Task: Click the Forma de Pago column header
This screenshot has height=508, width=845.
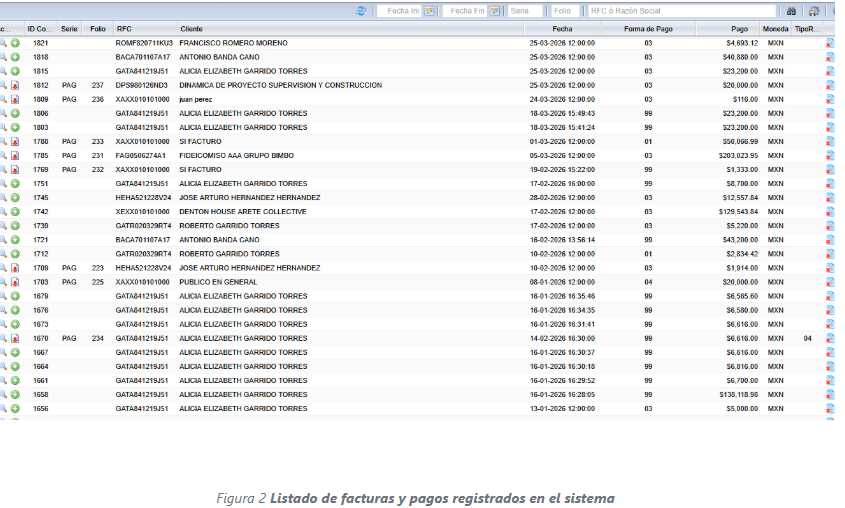Action: click(x=648, y=29)
